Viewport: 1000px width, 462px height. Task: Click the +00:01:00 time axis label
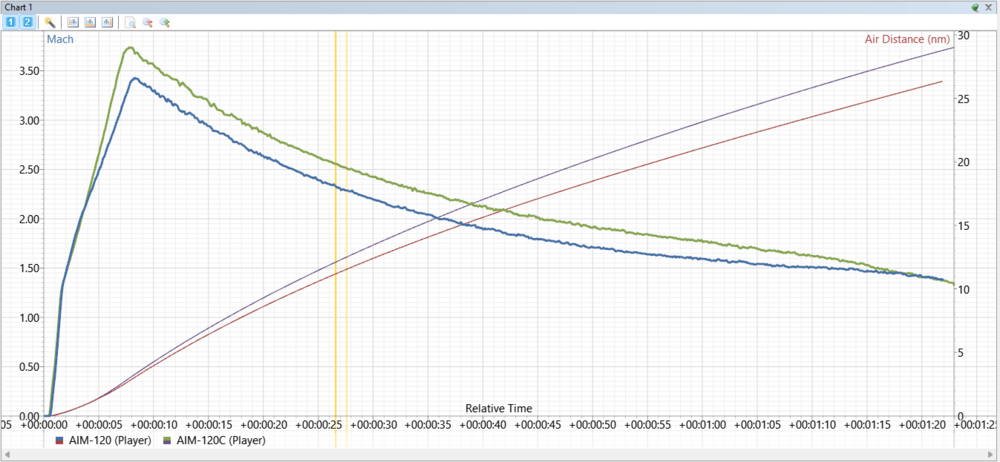(x=702, y=424)
